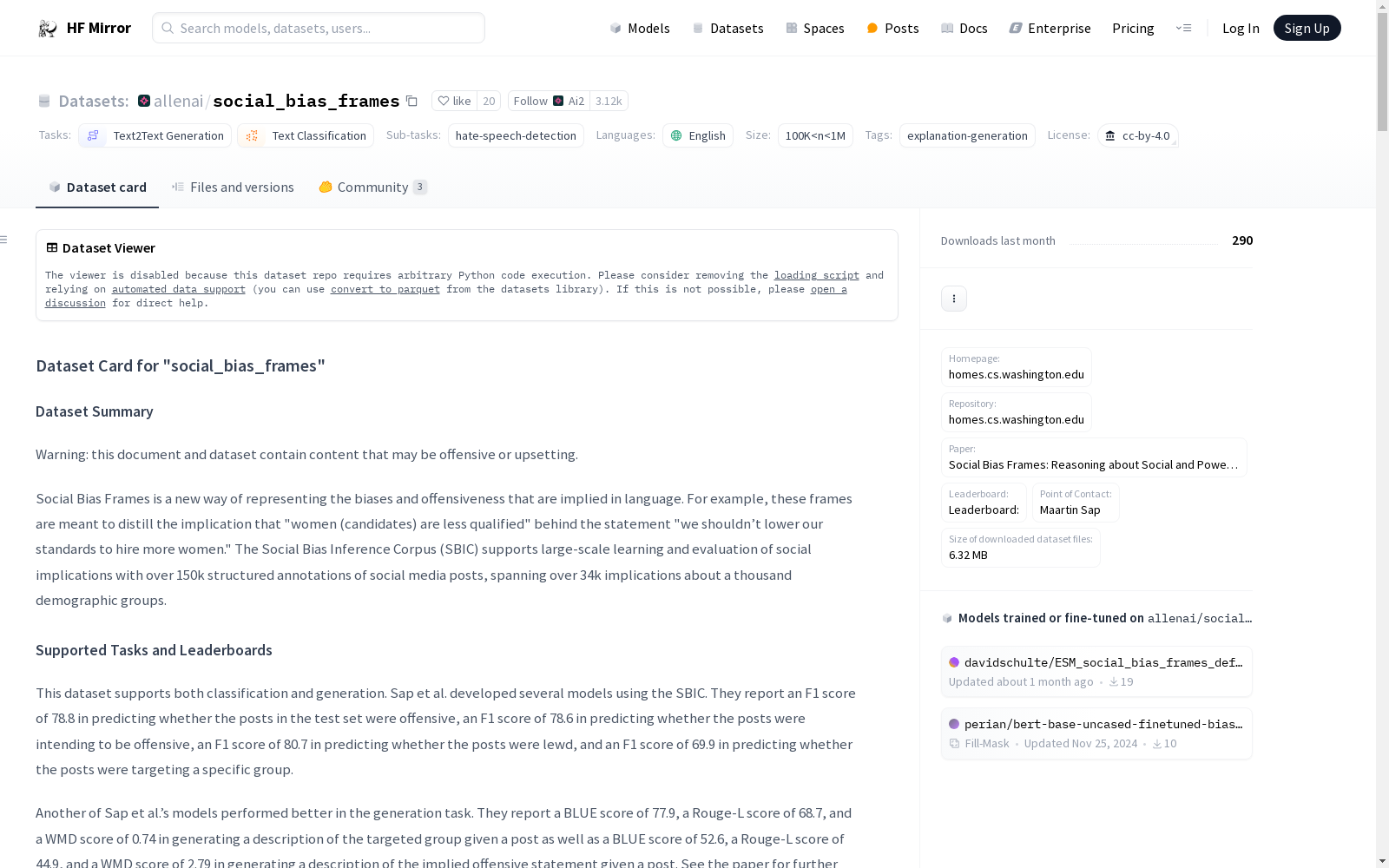Follow the Ai2 organization
This screenshot has height=868, width=1389.
pyautogui.click(x=549, y=101)
